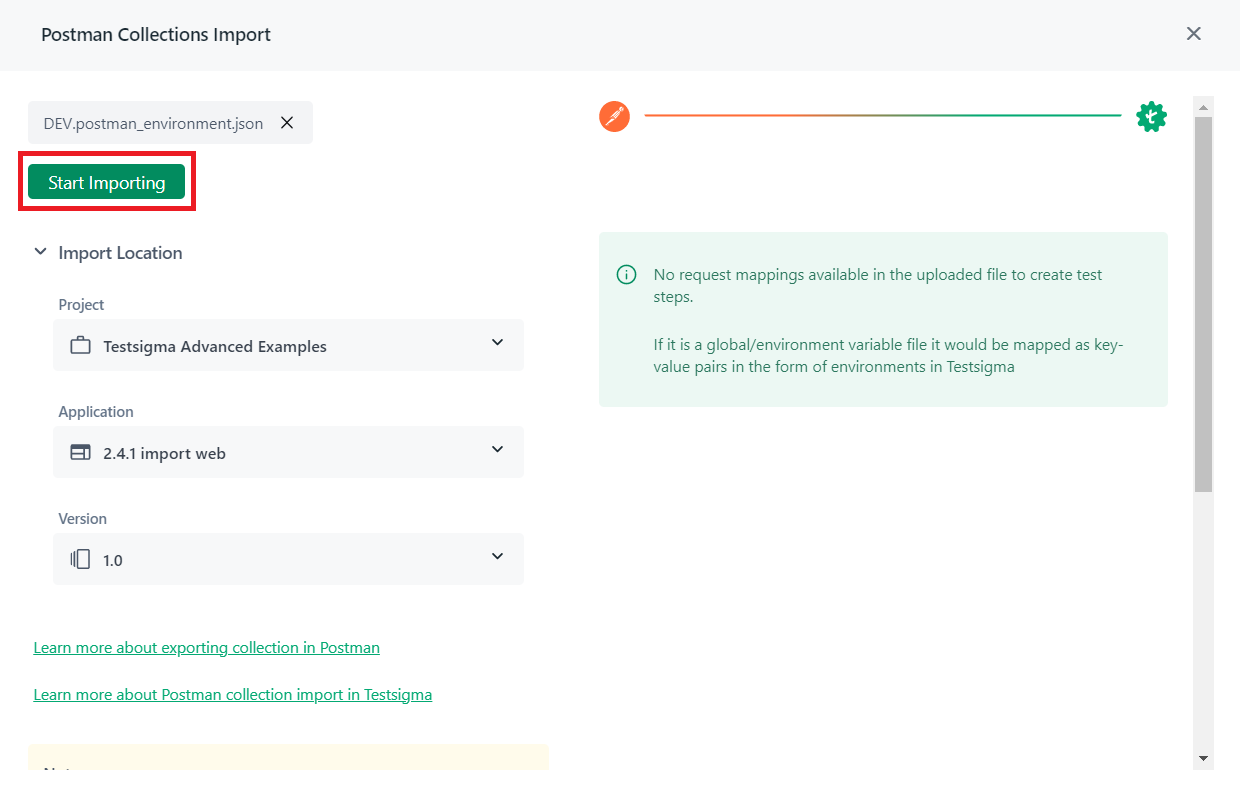Click the Postman logo icon
The image size is (1240, 800).
pyautogui.click(x=614, y=116)
